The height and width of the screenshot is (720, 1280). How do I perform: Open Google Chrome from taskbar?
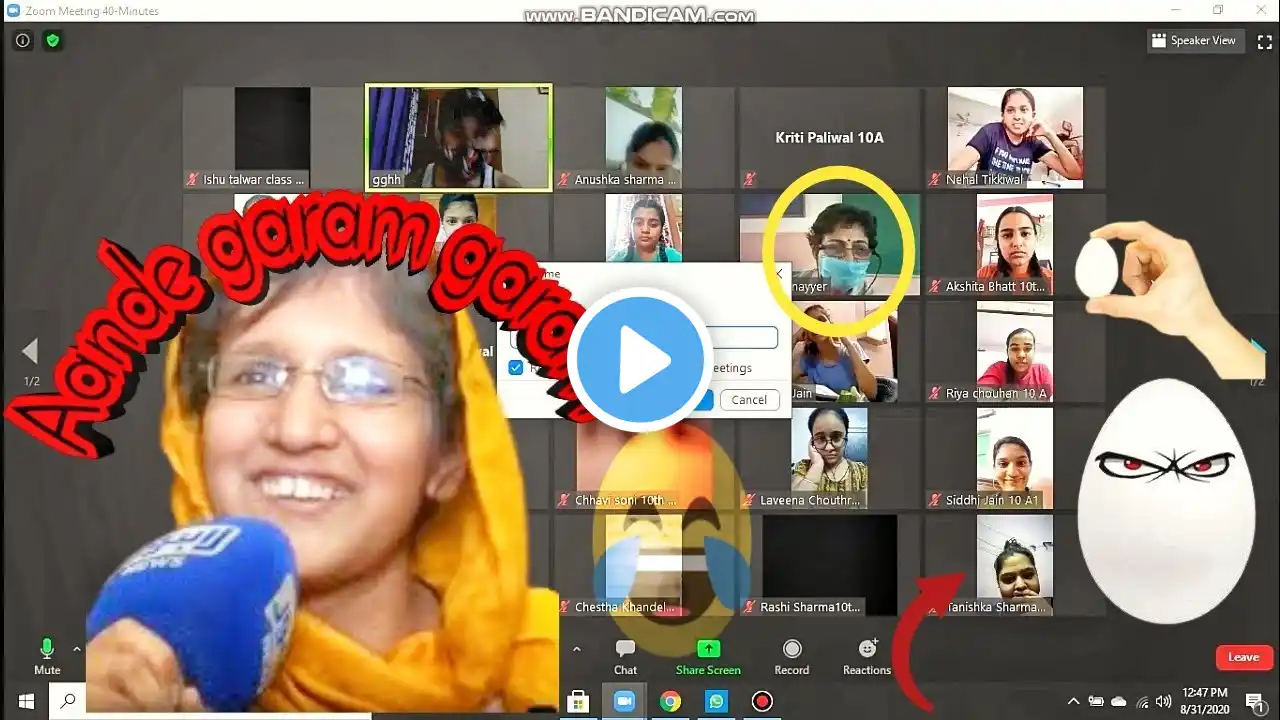coord(670,701)
